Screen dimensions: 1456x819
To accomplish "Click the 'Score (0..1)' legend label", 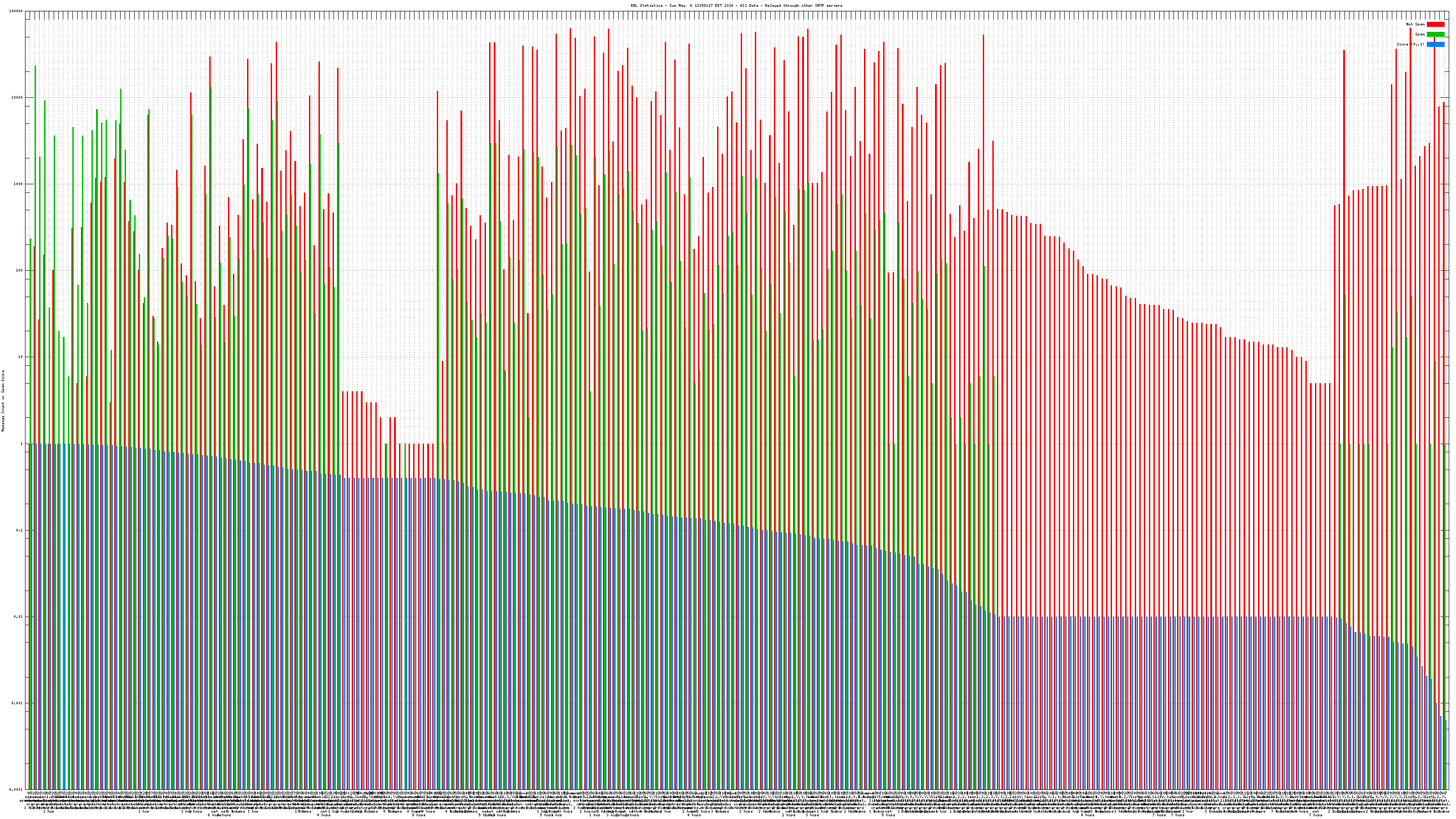I will [x=1410, y=44].
